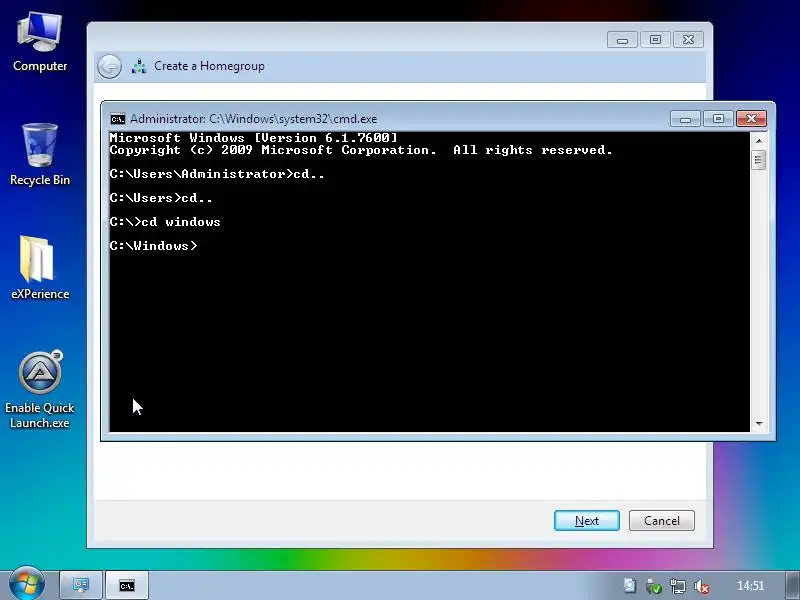Switch to Homegroup wizard taskbar button

[81, 585]
